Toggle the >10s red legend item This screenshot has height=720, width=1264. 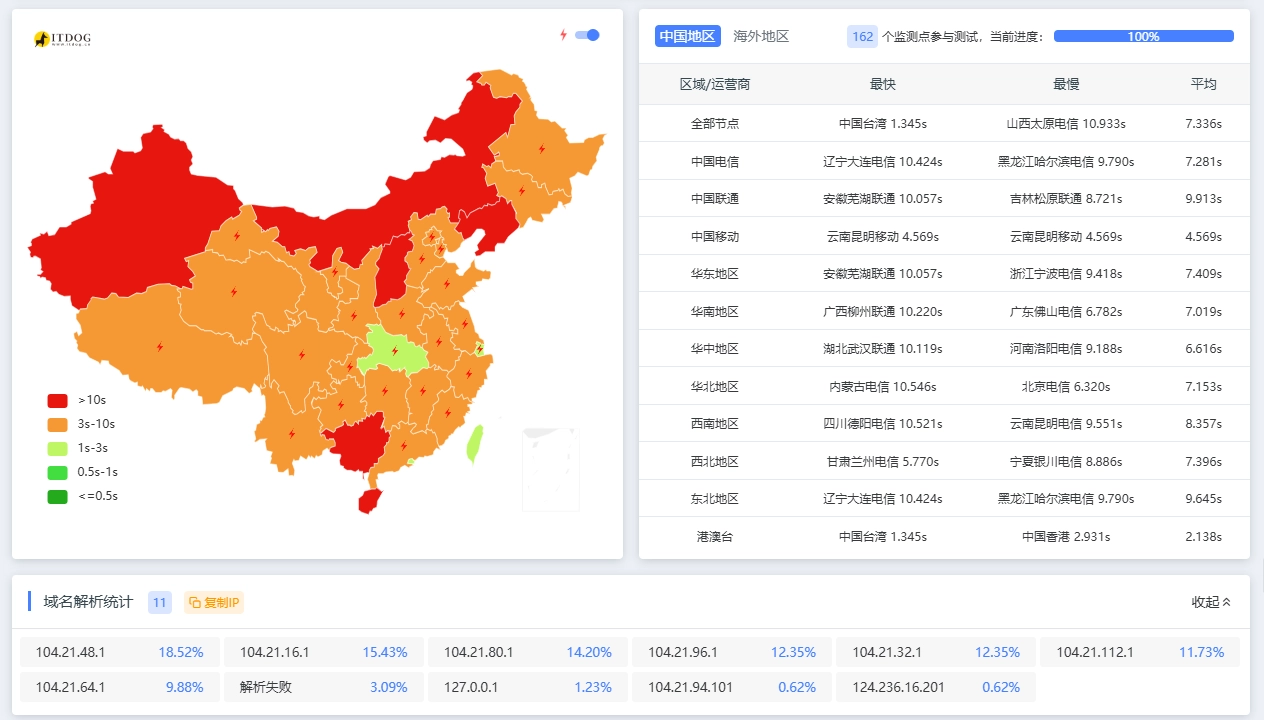point(58,400)
